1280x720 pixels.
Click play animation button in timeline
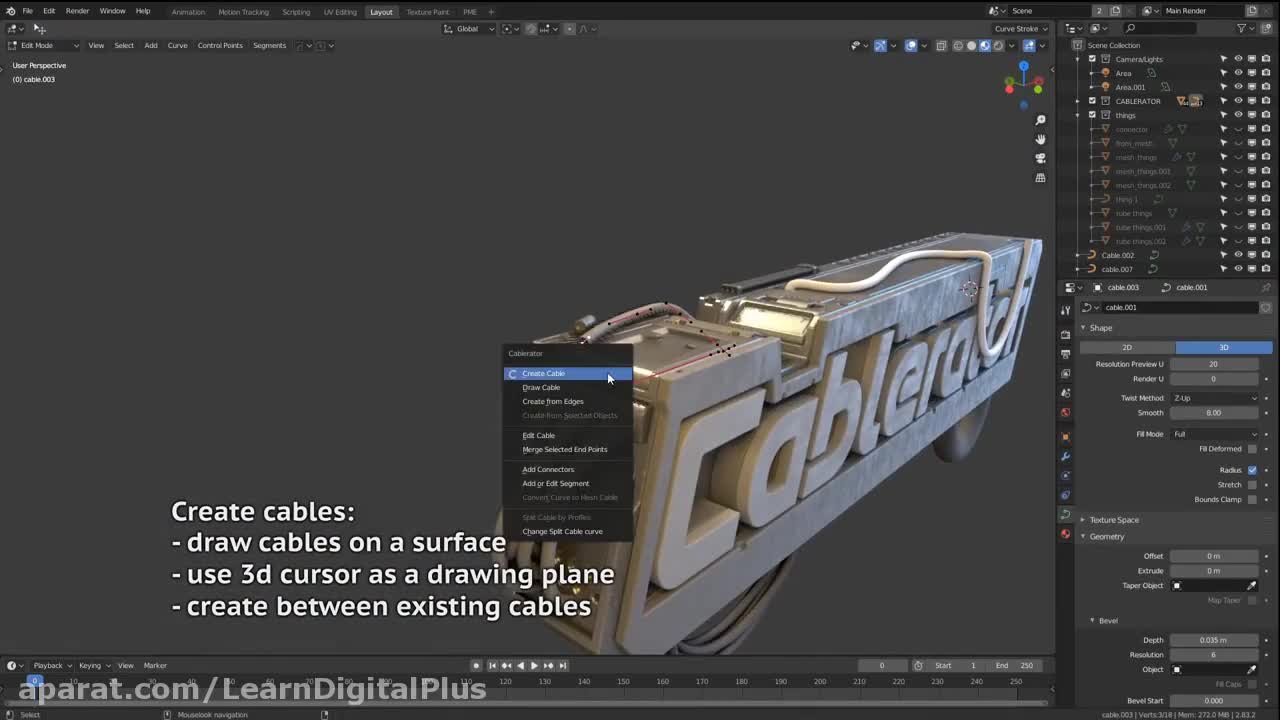pyautogui.click(x=534, y=665)
